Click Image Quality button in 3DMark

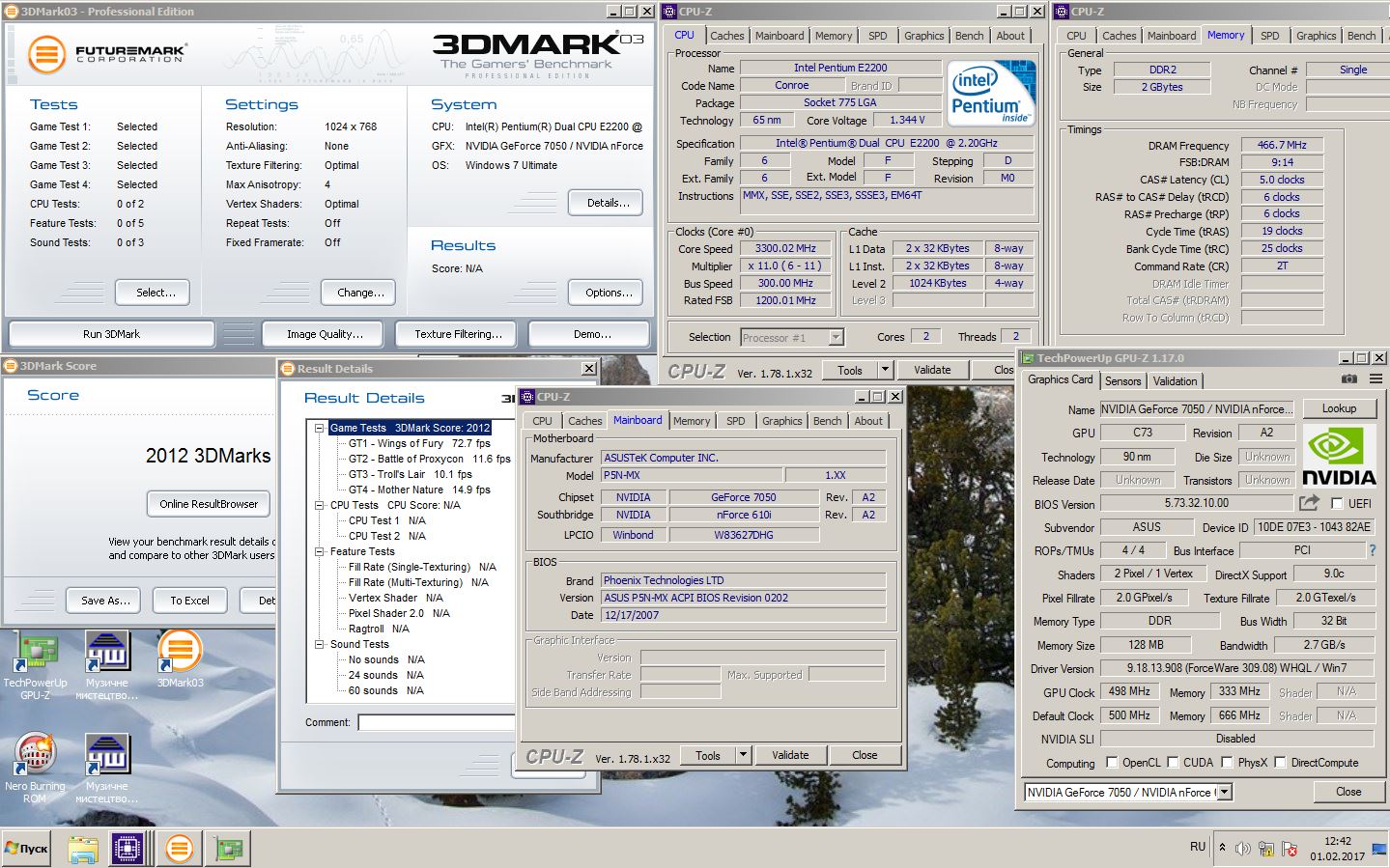point(325,334)
